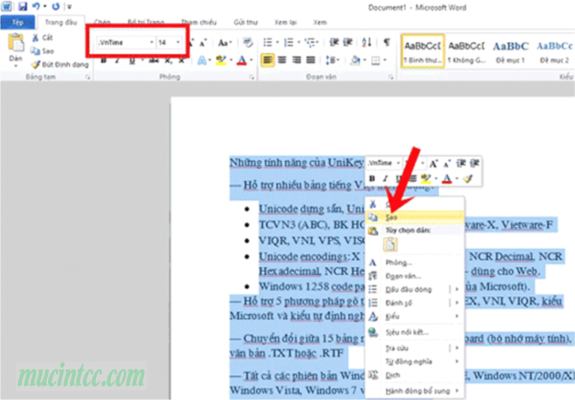
Task: Open ribbon font name dropdown .VnTime
Action: point(151,43)
